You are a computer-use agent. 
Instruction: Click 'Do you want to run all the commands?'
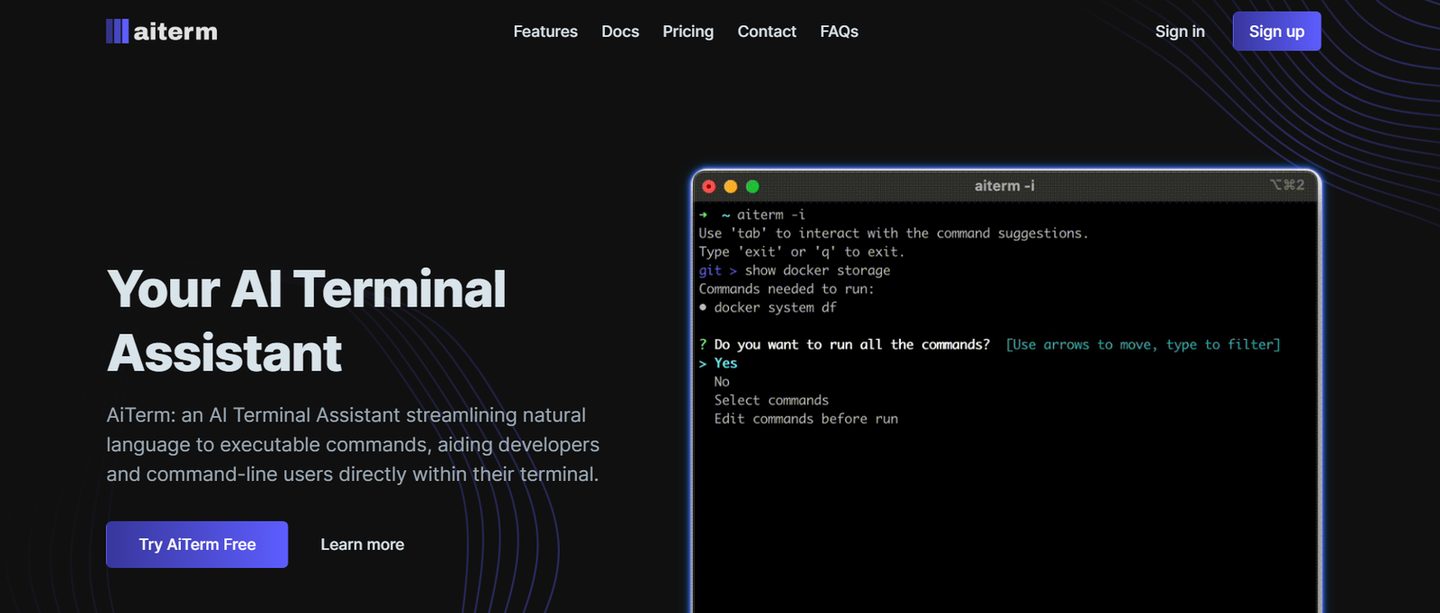852,344
